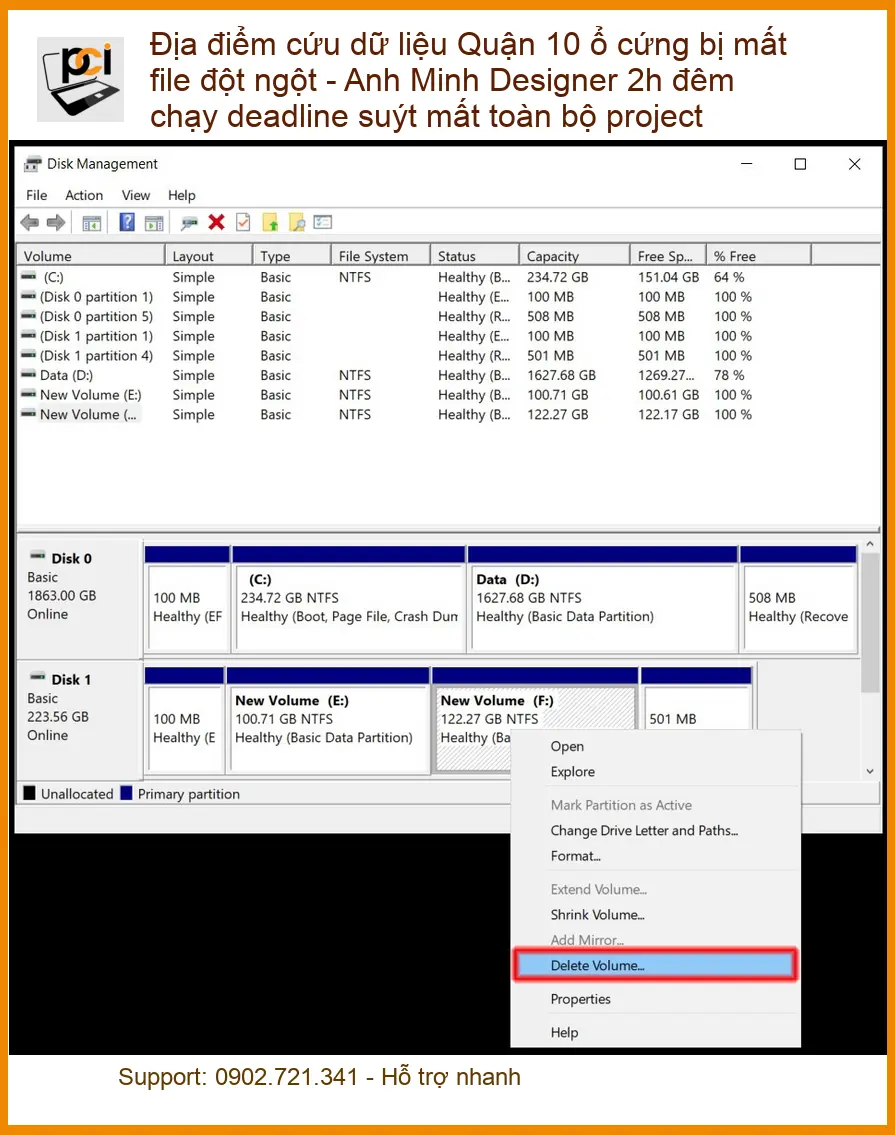Viewport: 895px width, 1135px height.
Task: Sort by the Capacity column header
Action: (575, 256)
